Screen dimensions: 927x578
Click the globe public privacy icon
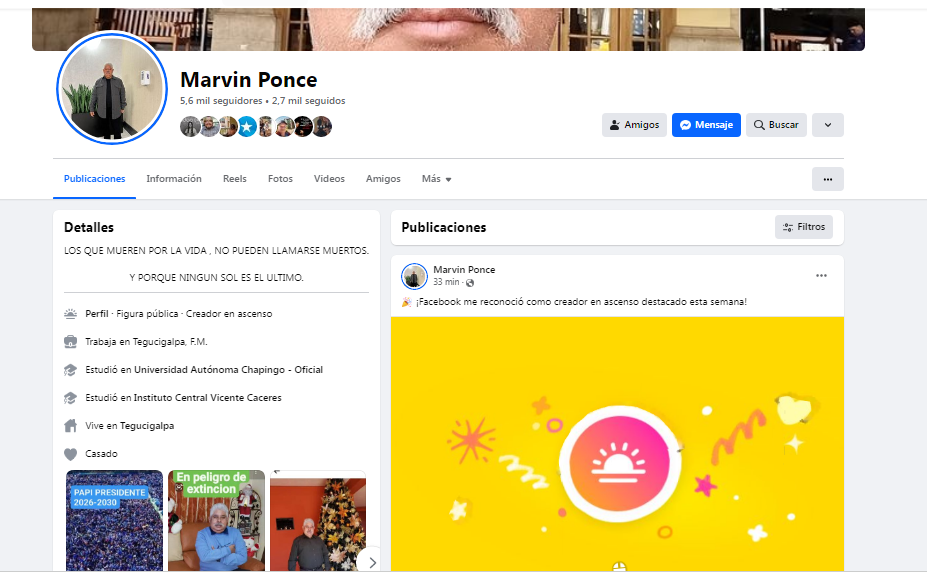(x=470, y=283)
